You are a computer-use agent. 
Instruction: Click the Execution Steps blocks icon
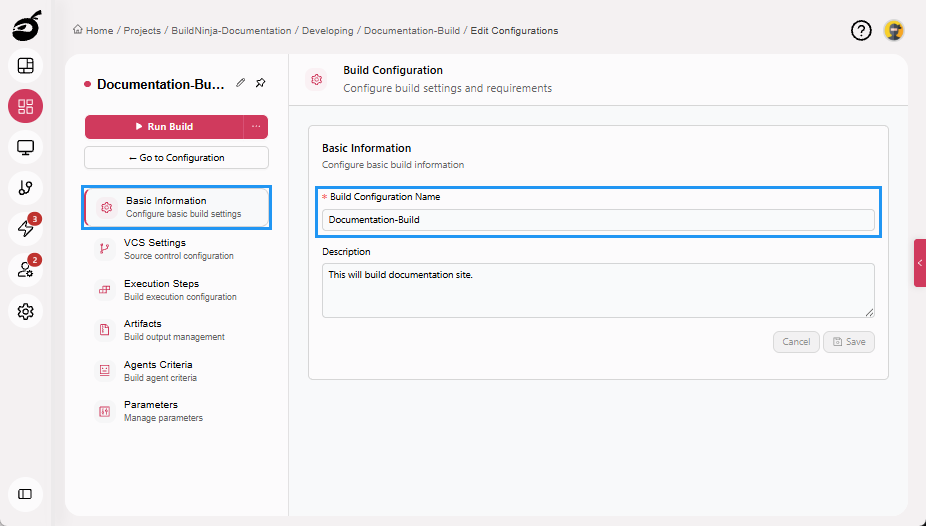click(105, 290)
